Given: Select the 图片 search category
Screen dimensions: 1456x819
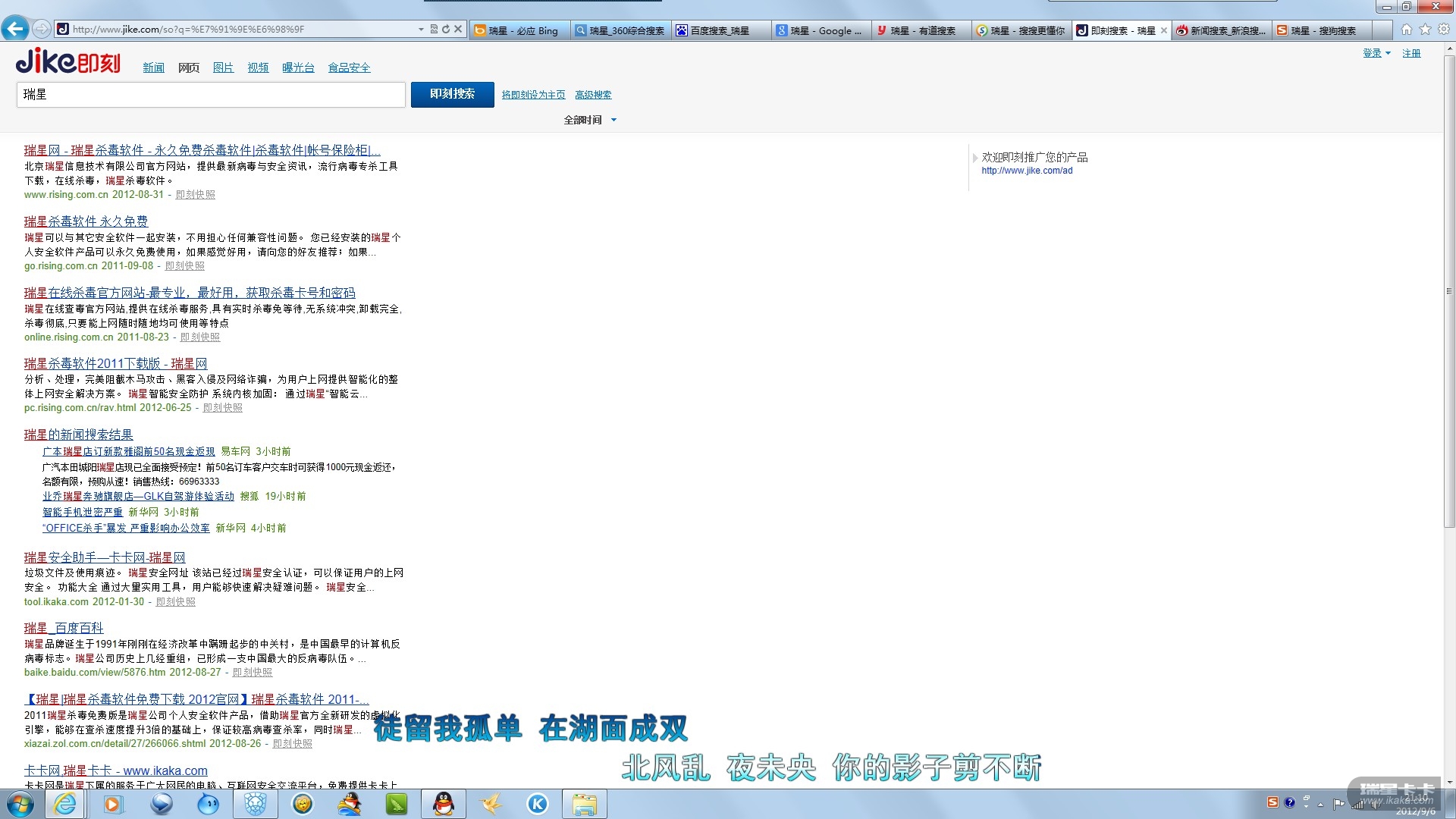Looking at the screenshot, I should tap(223, 67).
